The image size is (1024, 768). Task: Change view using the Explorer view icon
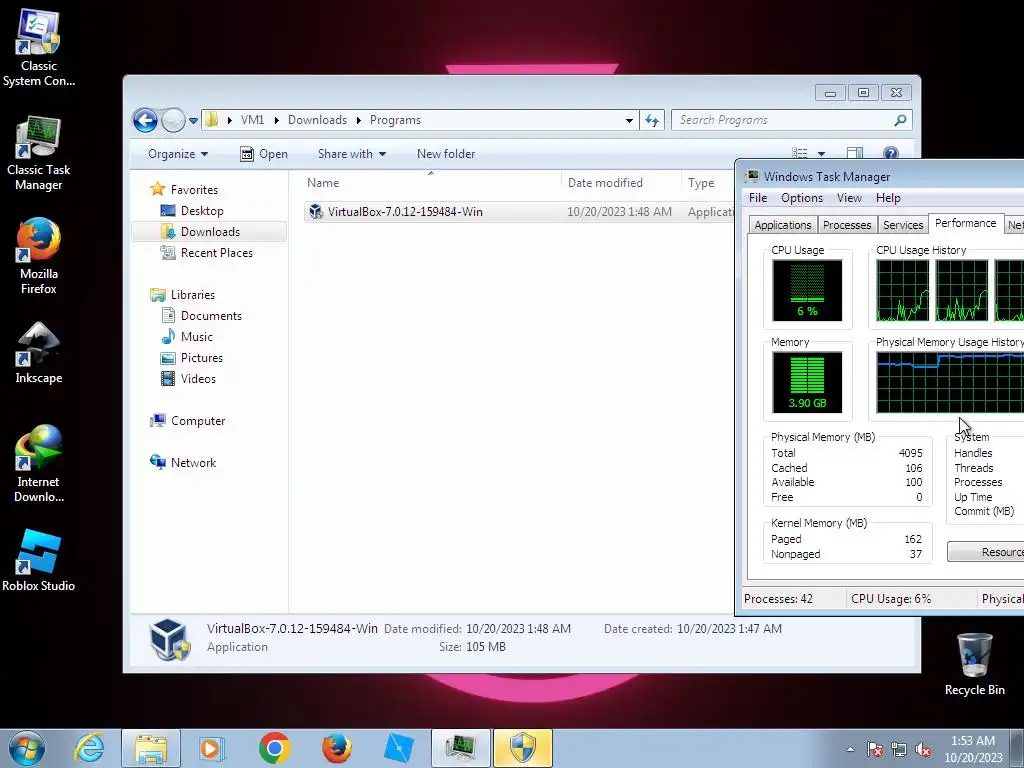800,153
